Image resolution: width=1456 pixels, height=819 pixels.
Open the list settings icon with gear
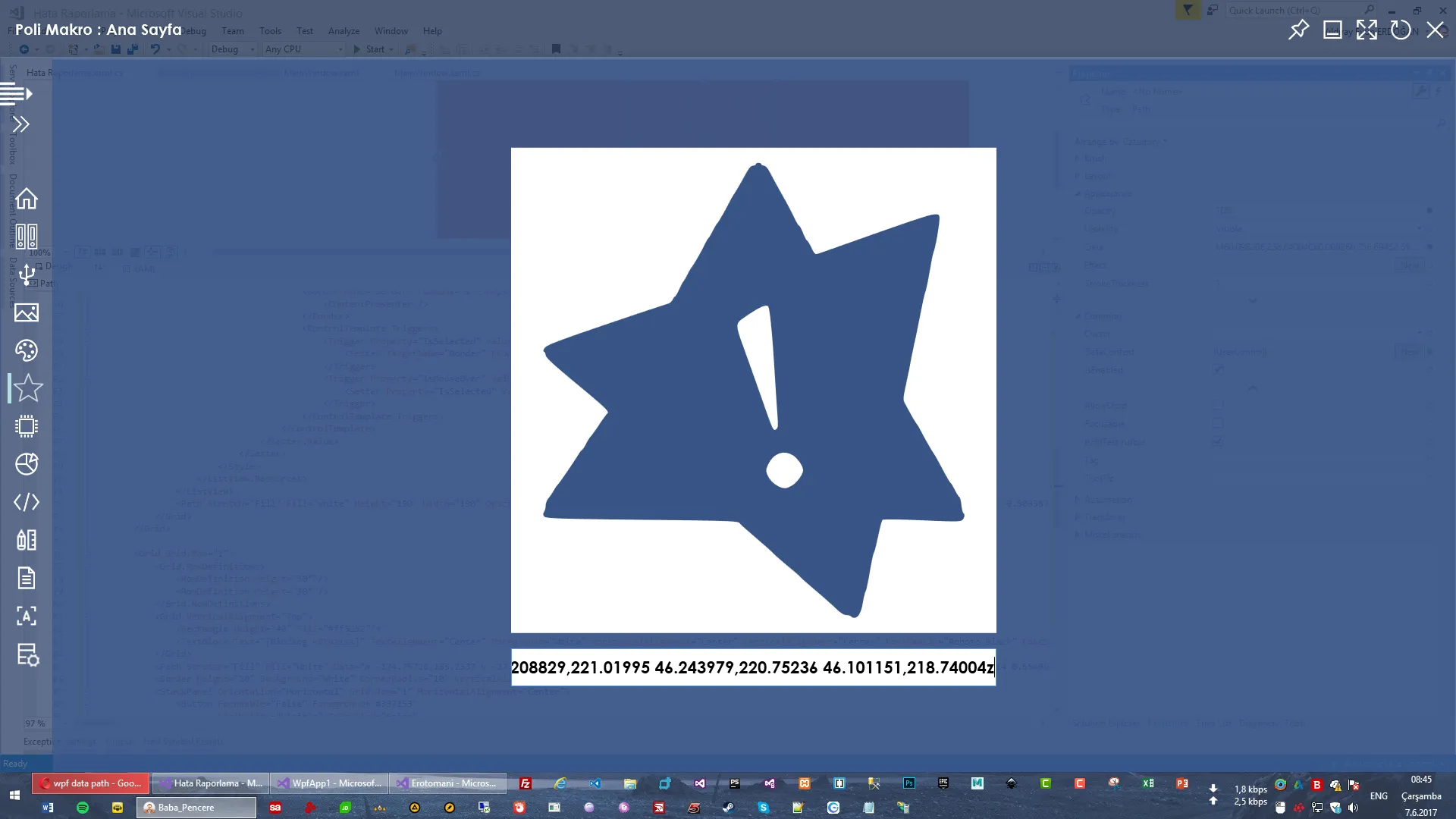click(x=28, y=654)
